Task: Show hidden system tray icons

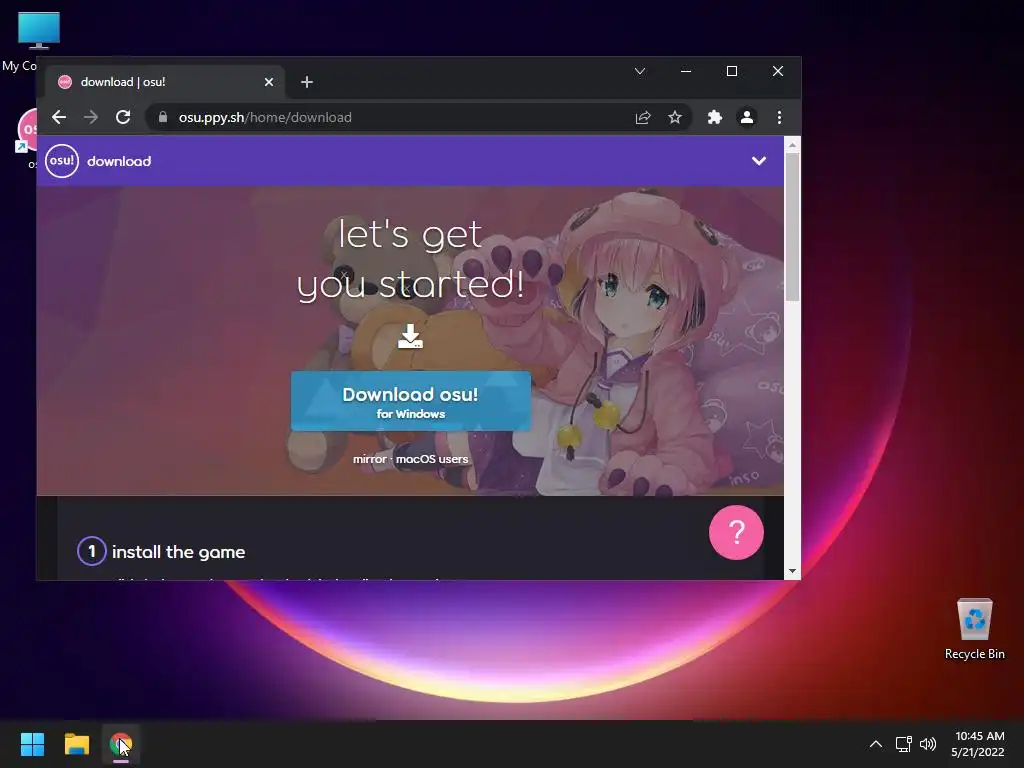Action: pyautogui.click(x=876, y=744)
